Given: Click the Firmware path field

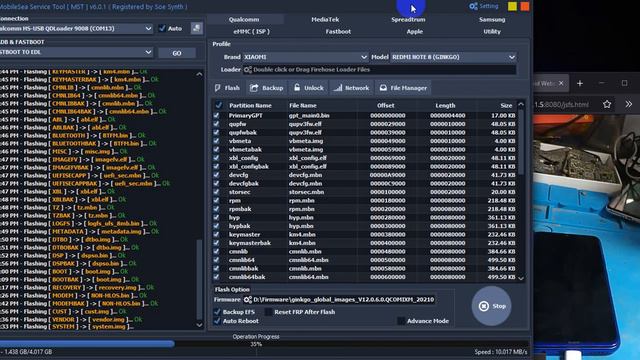Looking at the screenshot, I should point(339,300).
